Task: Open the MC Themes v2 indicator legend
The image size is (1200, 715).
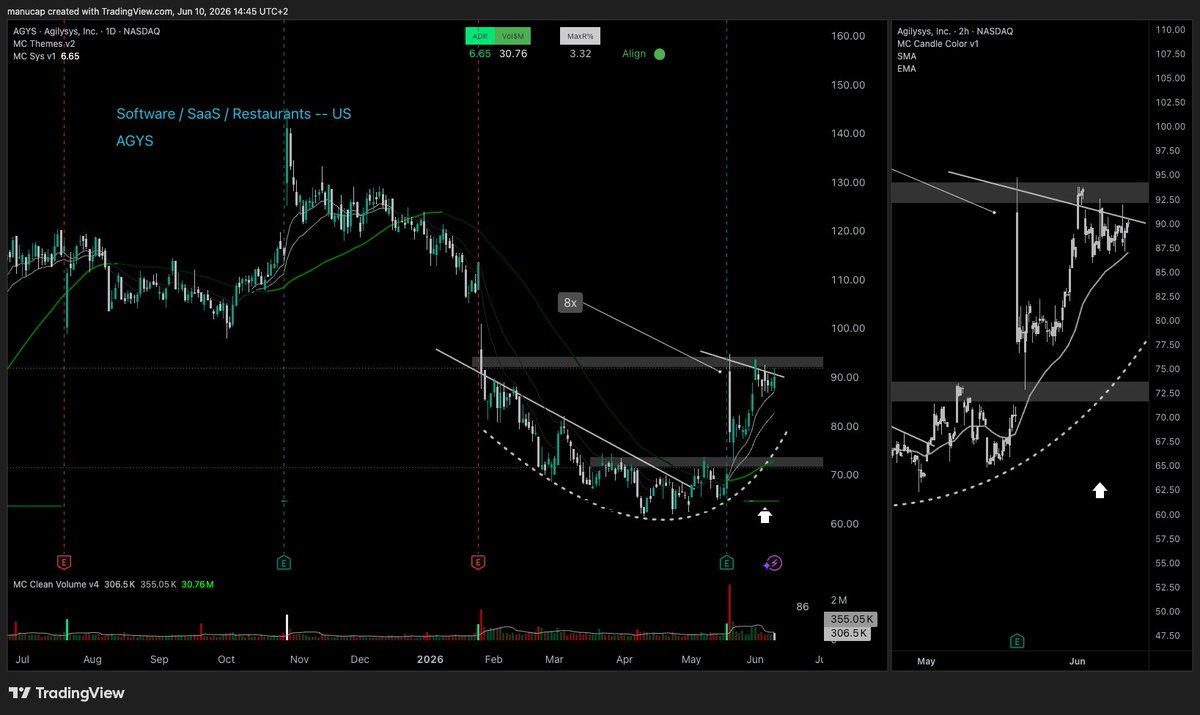Action: click(x=44, y=43)
